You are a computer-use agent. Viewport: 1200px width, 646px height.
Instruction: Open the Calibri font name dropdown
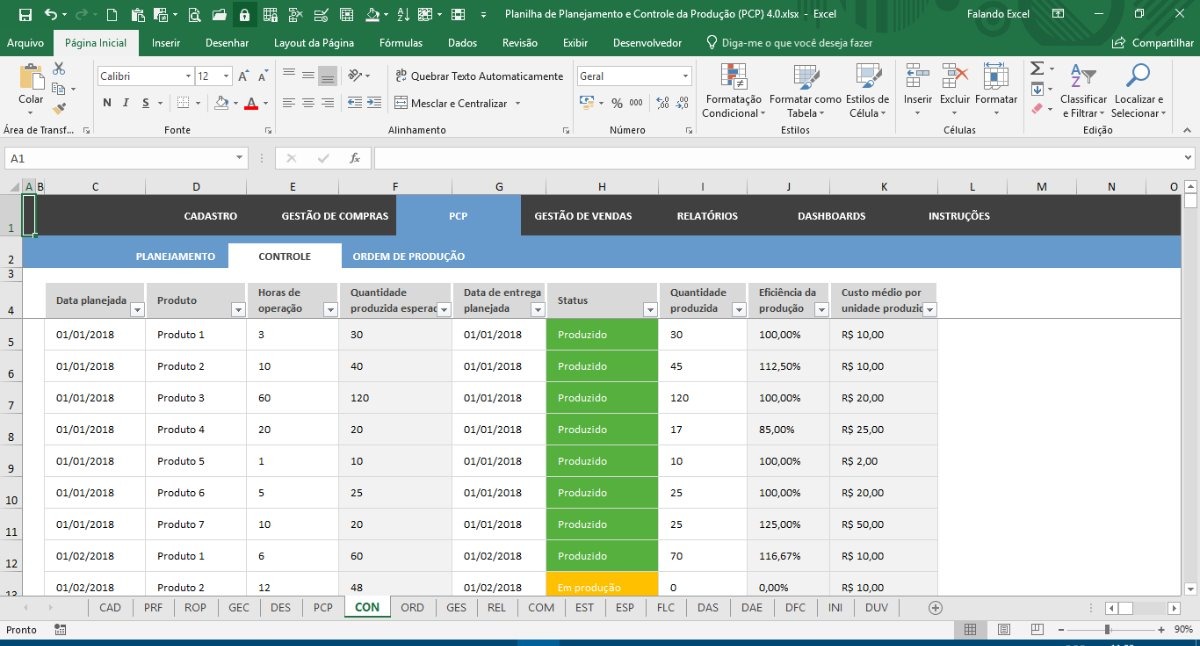(x=188, y=76)
